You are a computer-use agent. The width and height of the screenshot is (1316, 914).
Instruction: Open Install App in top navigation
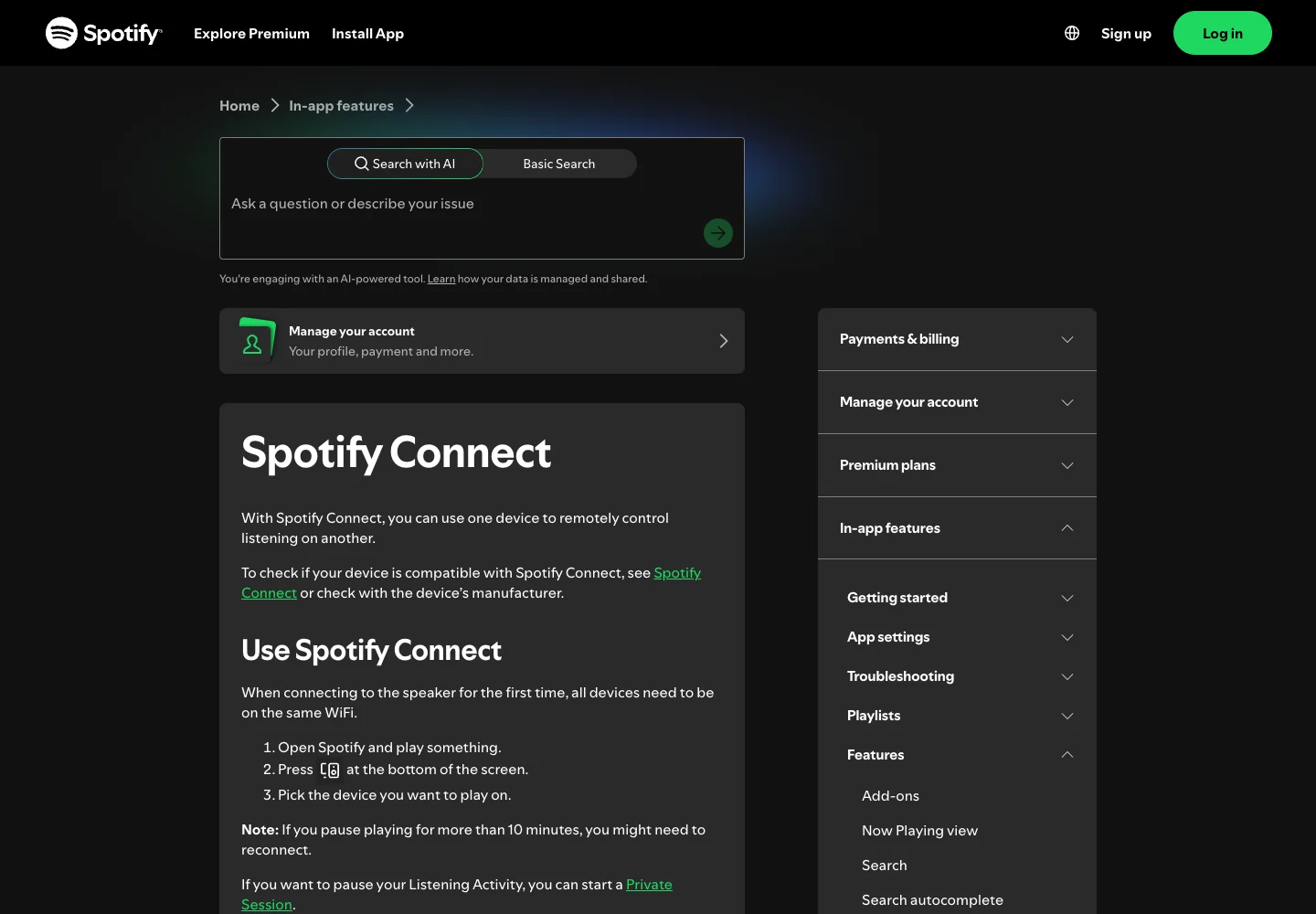click(x=367, y=33)
